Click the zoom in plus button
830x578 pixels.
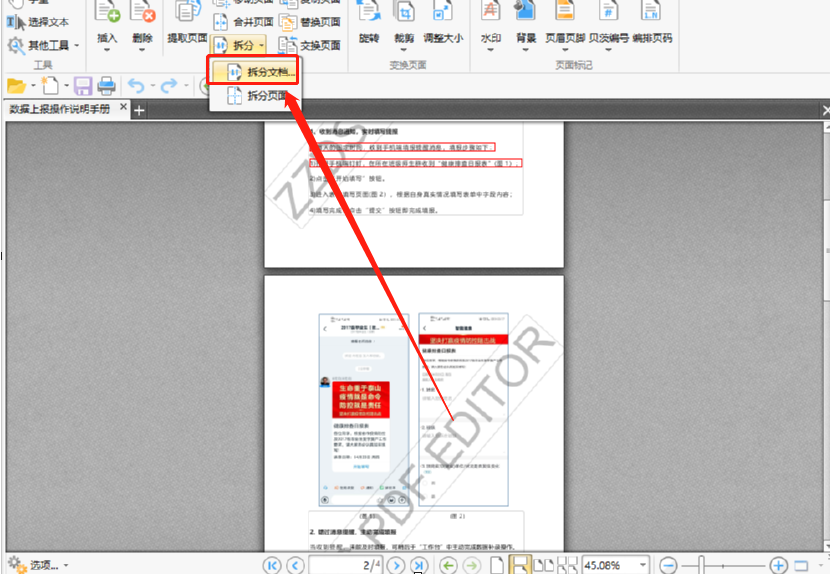(778, 565)
